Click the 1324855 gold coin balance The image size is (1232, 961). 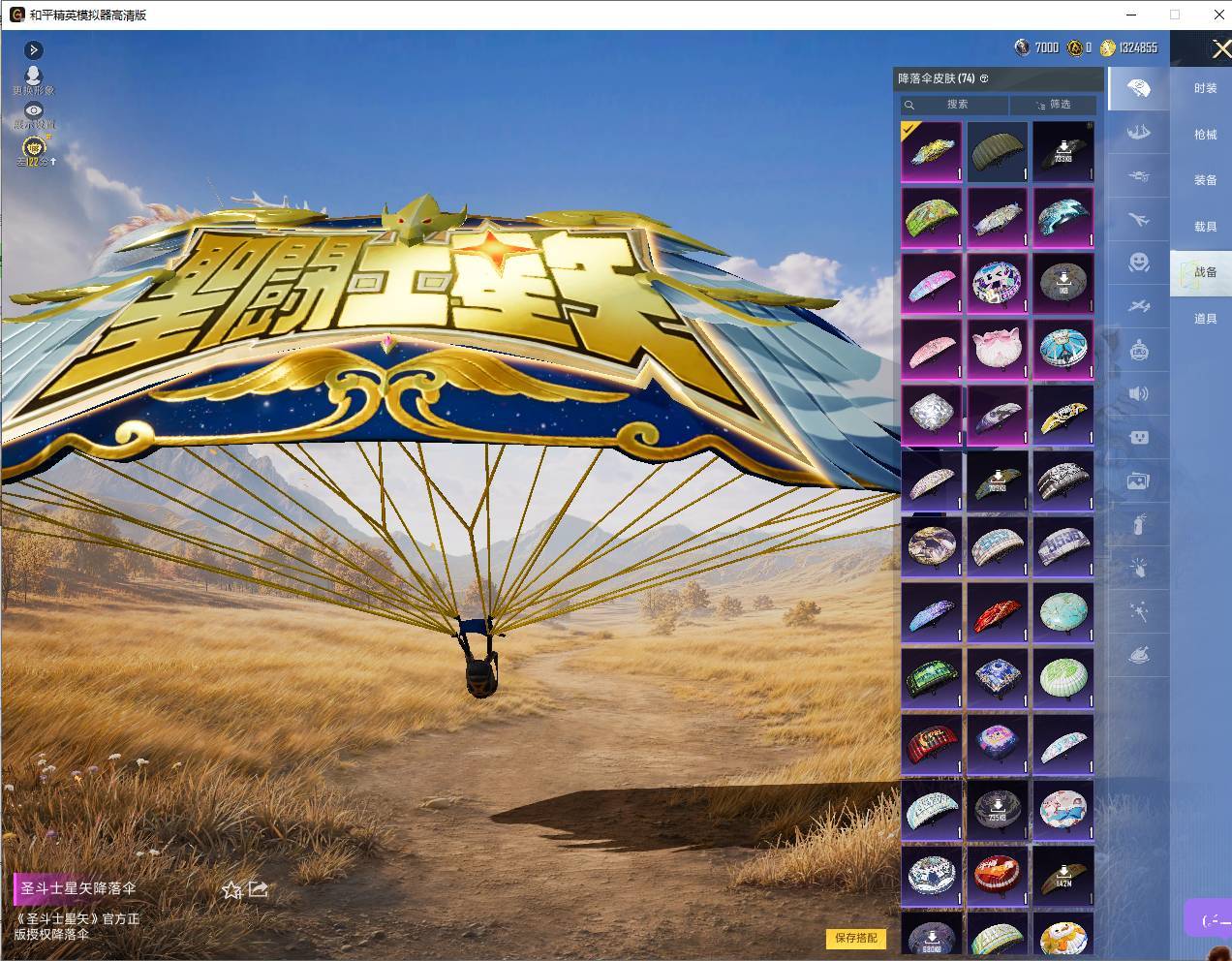1129,47
